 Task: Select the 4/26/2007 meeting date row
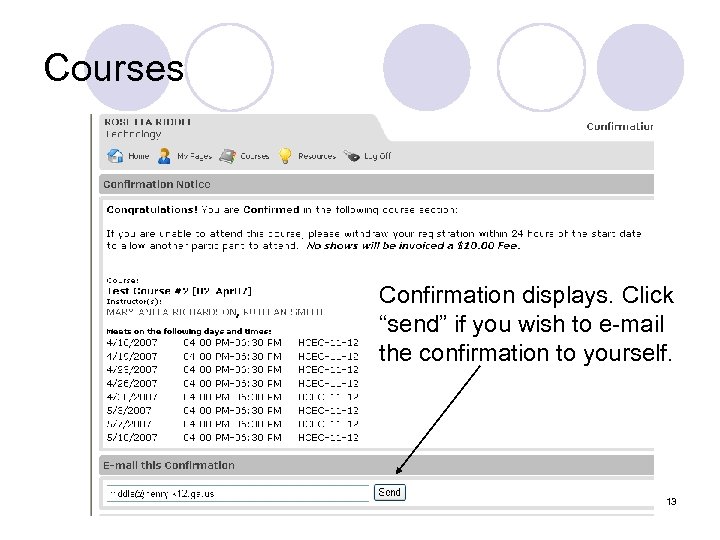232,383
